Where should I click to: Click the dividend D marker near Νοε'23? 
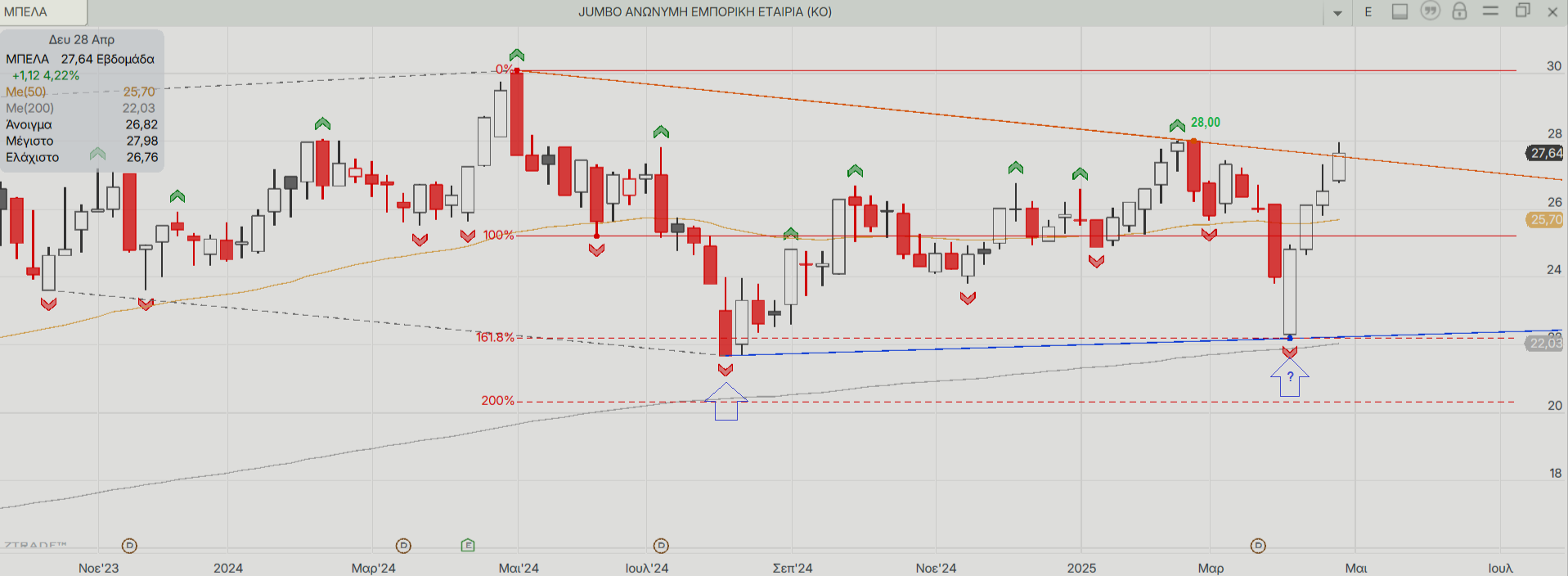click(x=129, y=545)
